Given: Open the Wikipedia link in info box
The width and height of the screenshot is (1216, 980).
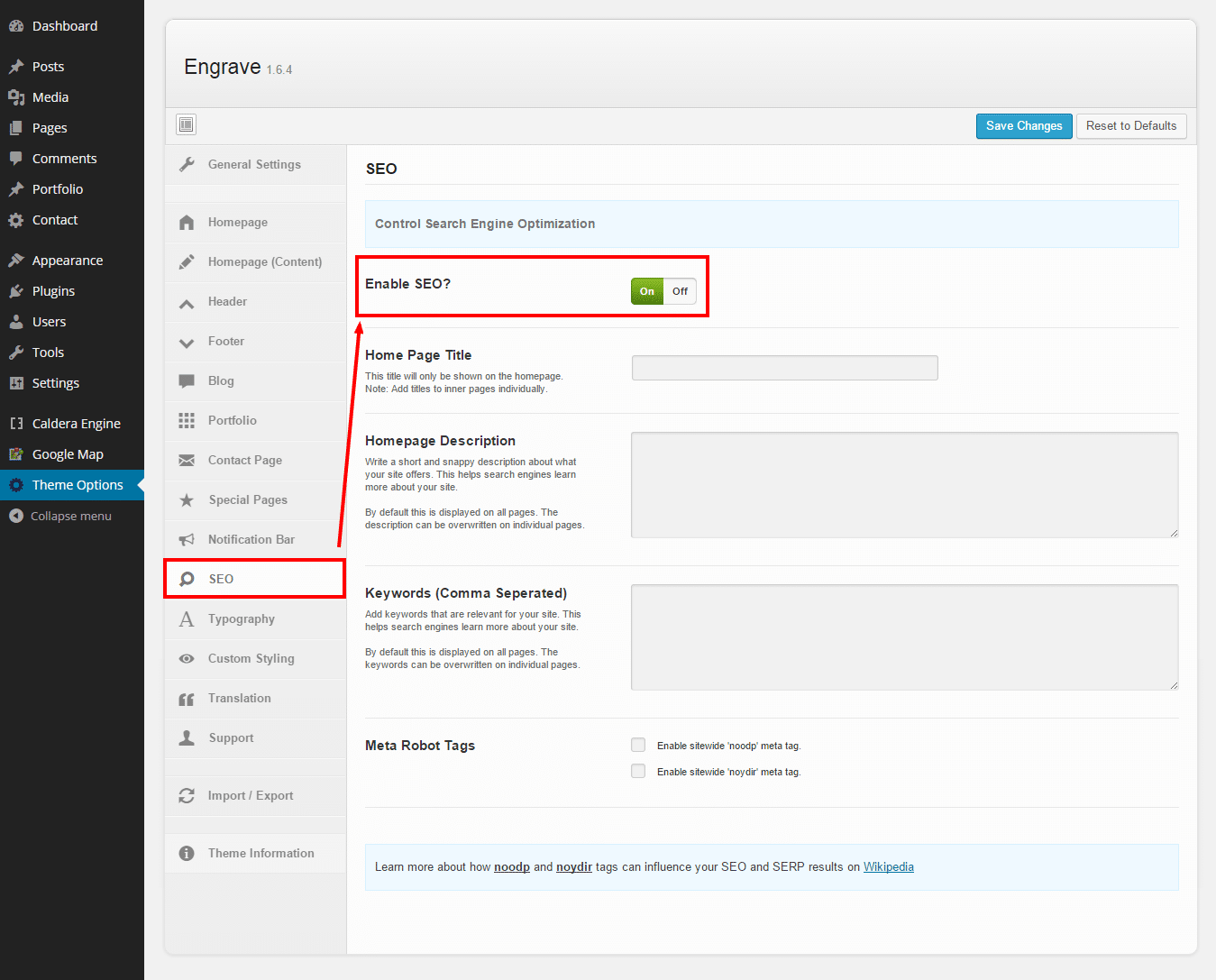Looking at the screenshot, I should coord(888,867).
